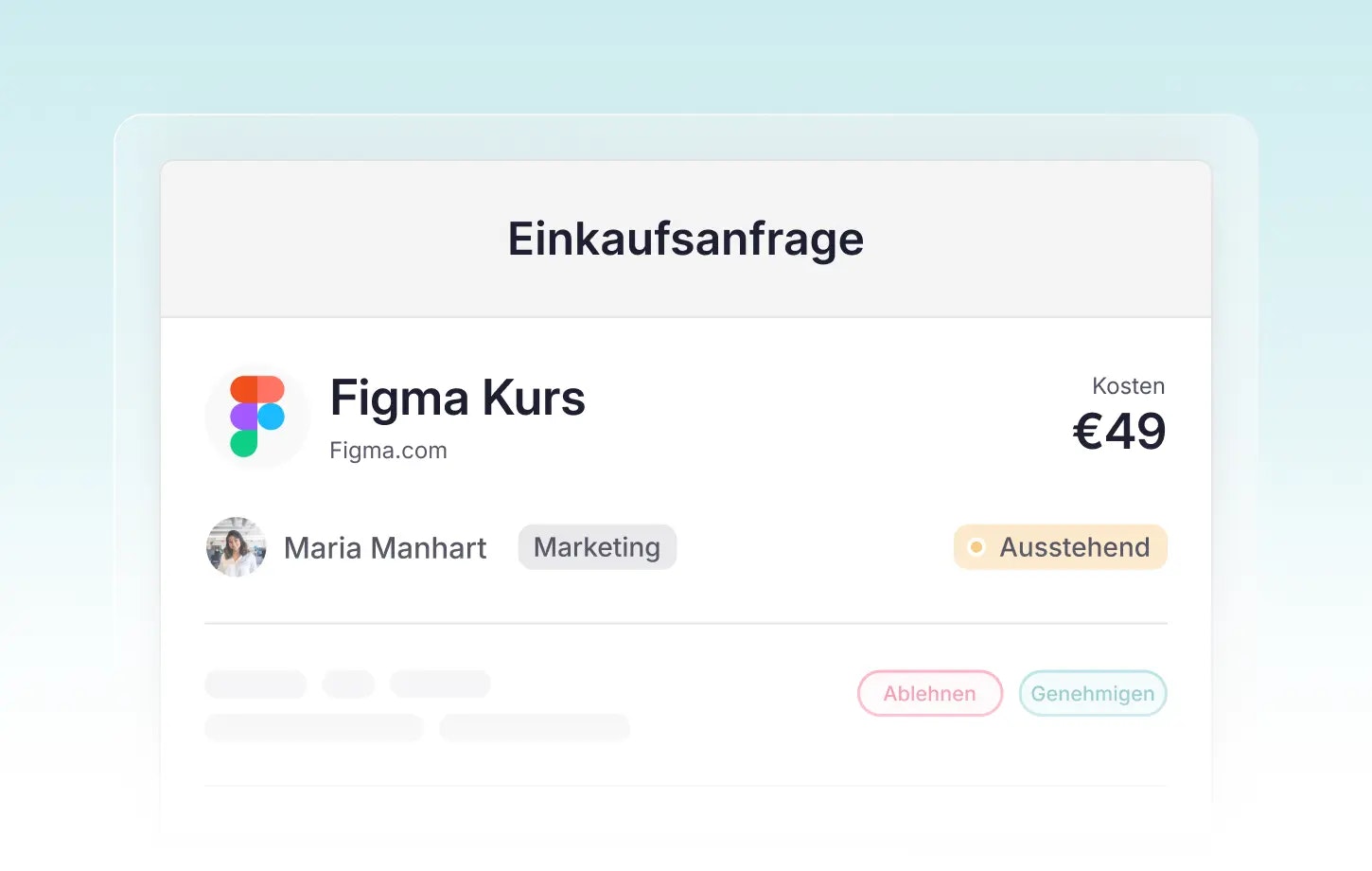Screen dimensions: 1372x871
Task: Click the faint divider under the placeholder bars
Action: pyautogui.click(x=686, y=786)
